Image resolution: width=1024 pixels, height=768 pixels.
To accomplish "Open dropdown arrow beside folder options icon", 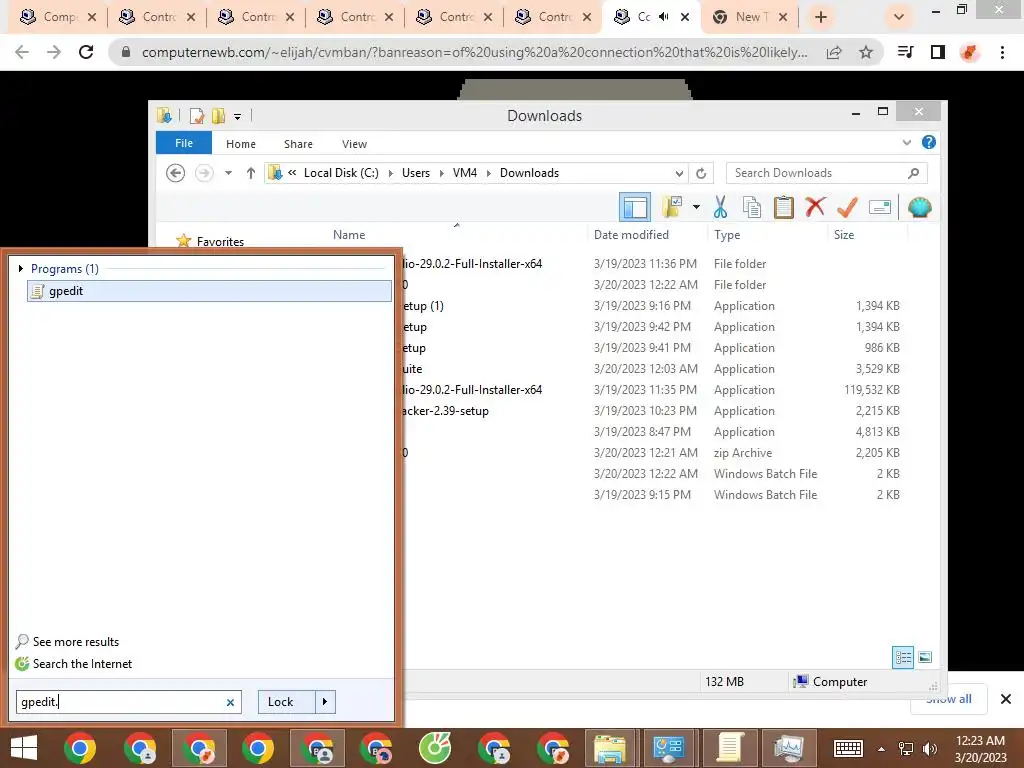I will (x=696, y=208).
